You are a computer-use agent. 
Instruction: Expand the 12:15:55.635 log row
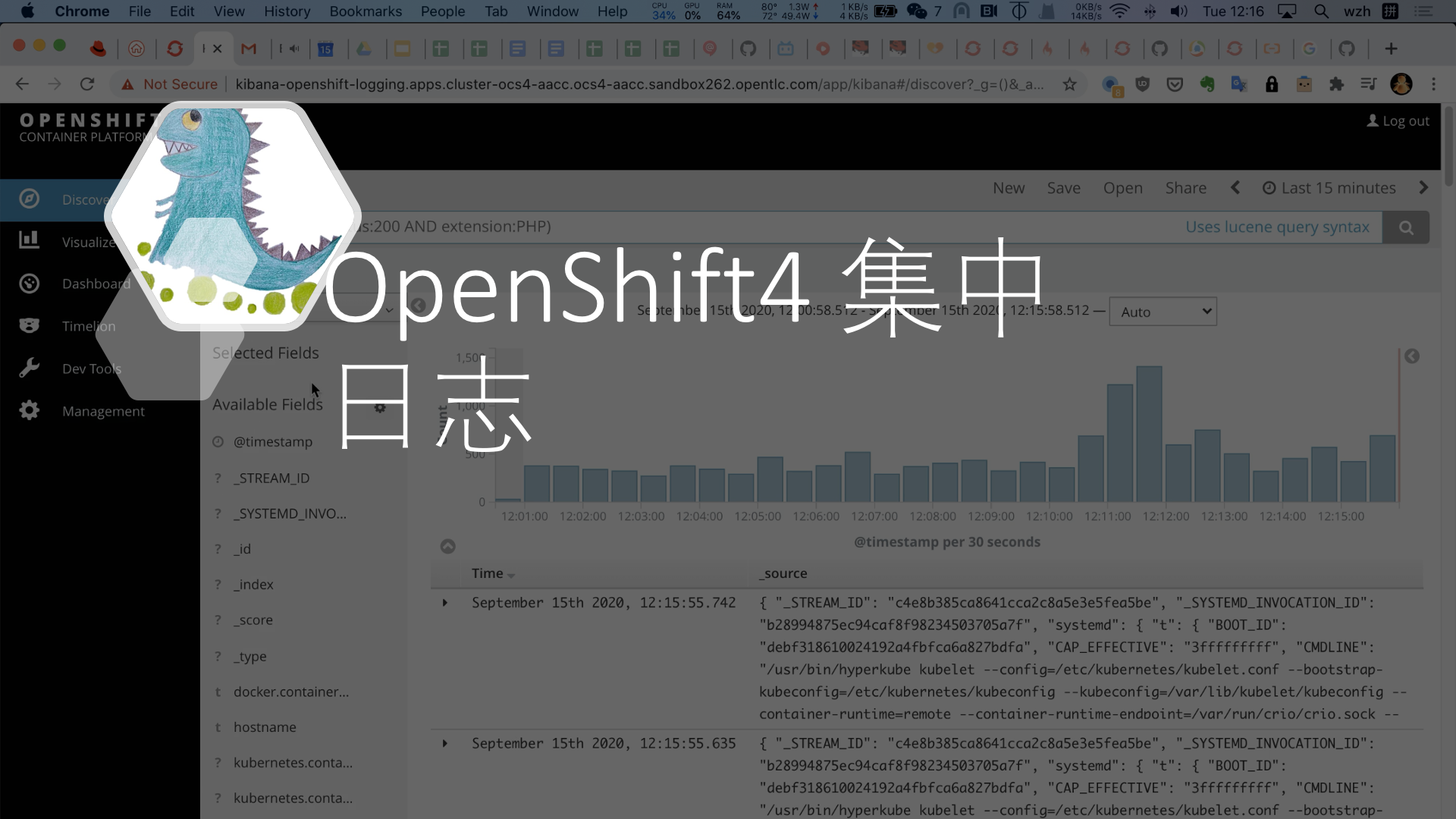[445, 744]
